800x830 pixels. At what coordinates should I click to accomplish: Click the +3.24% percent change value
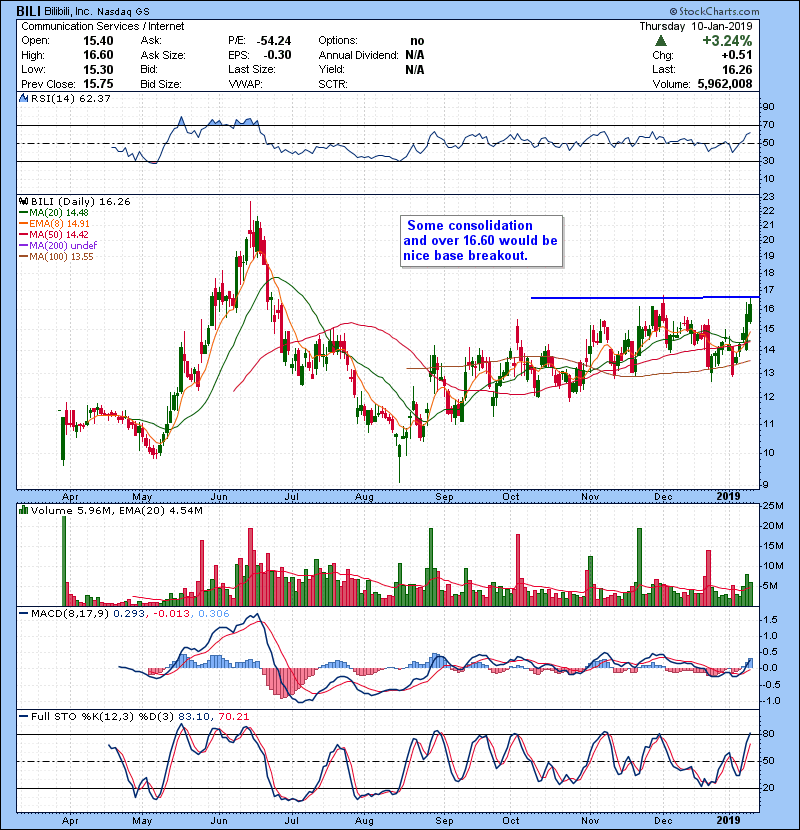coord(727,41)
